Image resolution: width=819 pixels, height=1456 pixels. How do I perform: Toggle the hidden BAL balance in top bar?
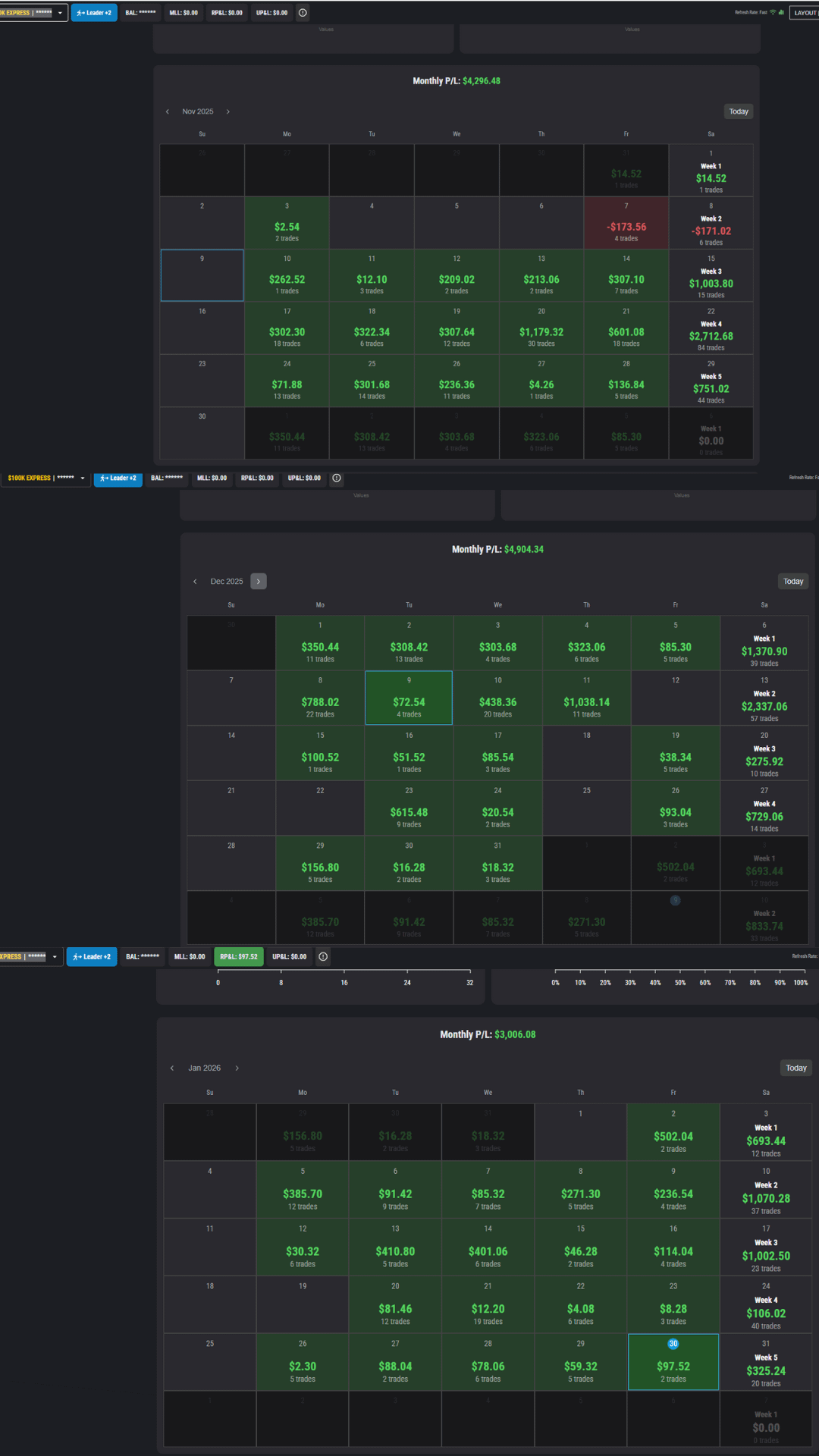(140, 13)
